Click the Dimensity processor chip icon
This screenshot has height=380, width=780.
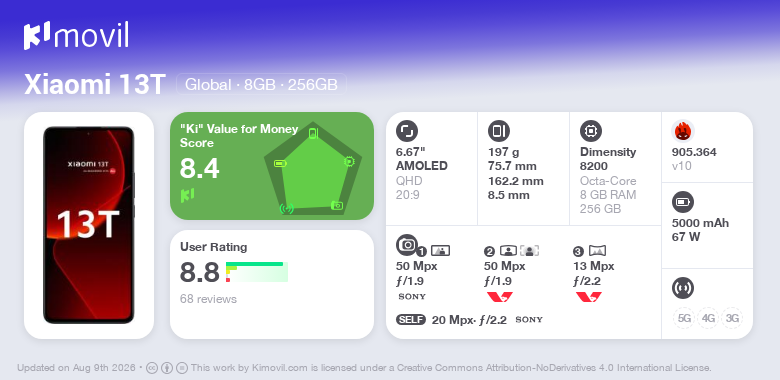tap(590, 131)
